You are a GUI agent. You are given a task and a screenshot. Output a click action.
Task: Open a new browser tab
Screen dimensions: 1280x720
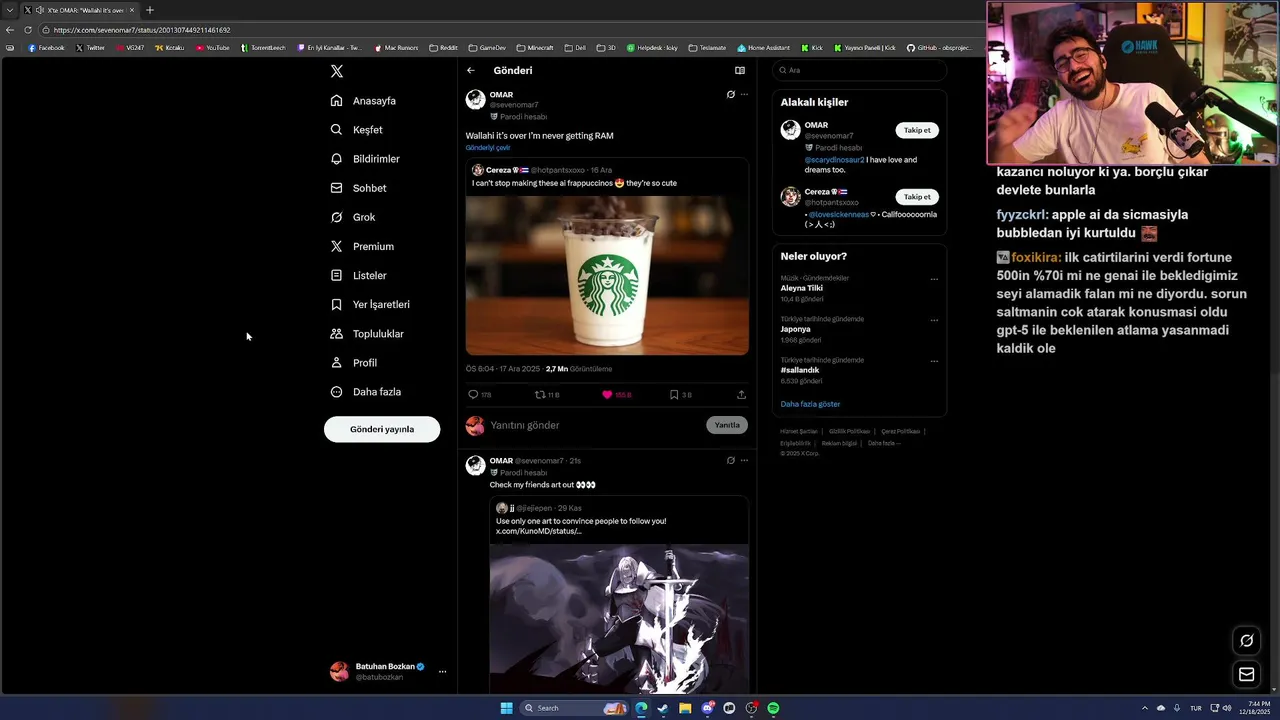(x=150, y=10)
